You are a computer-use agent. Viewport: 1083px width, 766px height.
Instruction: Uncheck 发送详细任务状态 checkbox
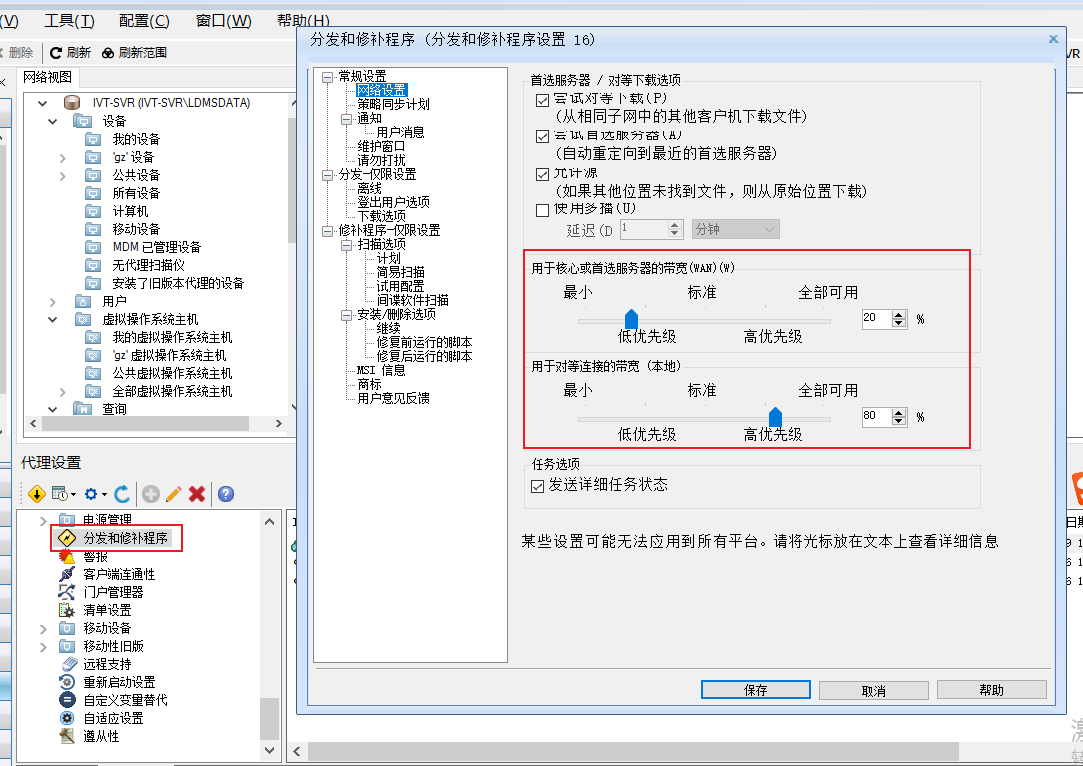pyautogui.click(x=539, y=486)
